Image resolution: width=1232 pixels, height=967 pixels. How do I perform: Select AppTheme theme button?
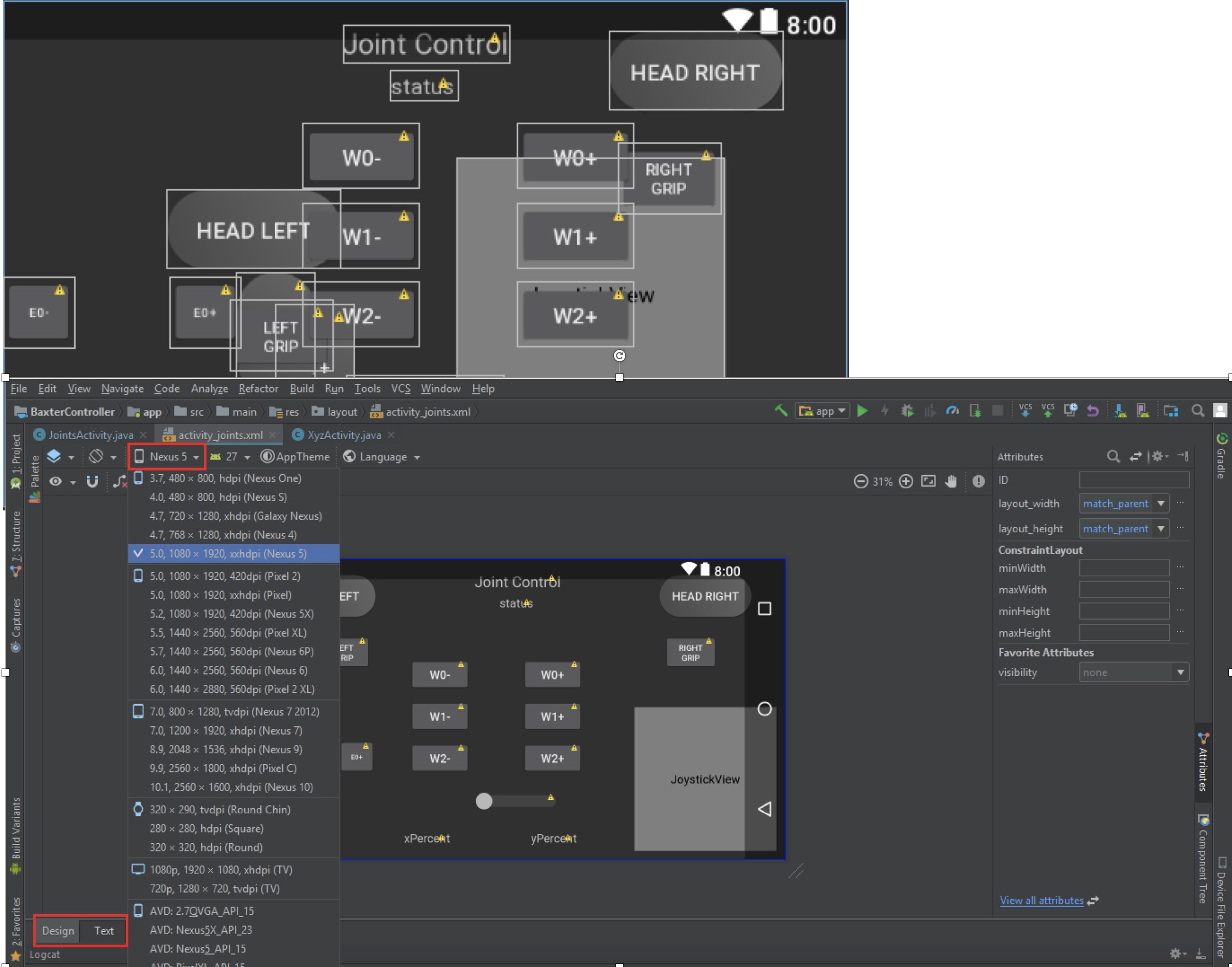point(295,457)
